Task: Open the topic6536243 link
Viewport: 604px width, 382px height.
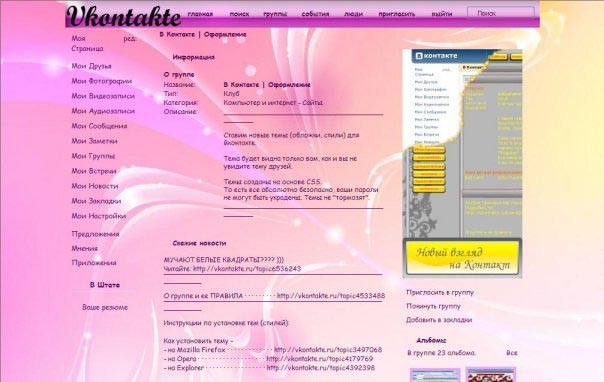Action: point(247,269)
